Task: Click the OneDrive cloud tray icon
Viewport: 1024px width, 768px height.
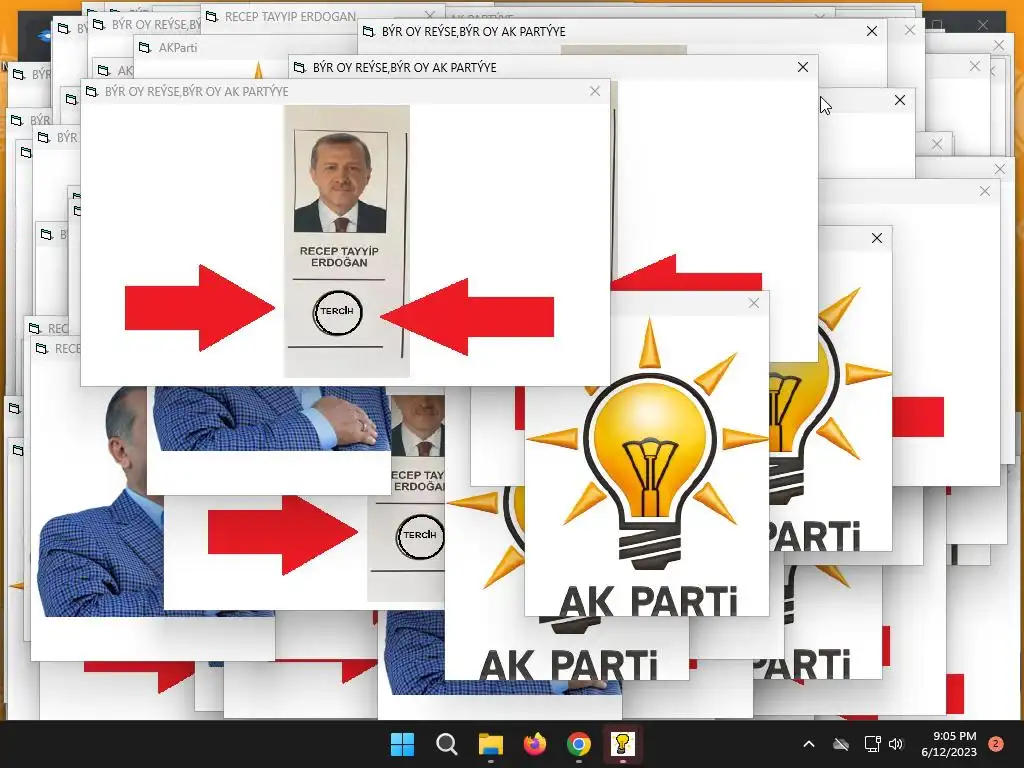Action: pos(841,744)
